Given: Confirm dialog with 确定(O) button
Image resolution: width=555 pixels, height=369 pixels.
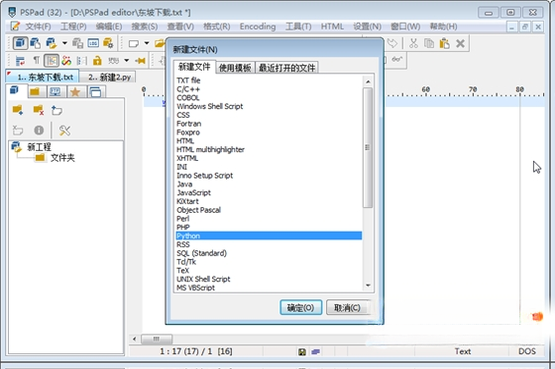Looking at the screenshot, I should pos(301,307).
